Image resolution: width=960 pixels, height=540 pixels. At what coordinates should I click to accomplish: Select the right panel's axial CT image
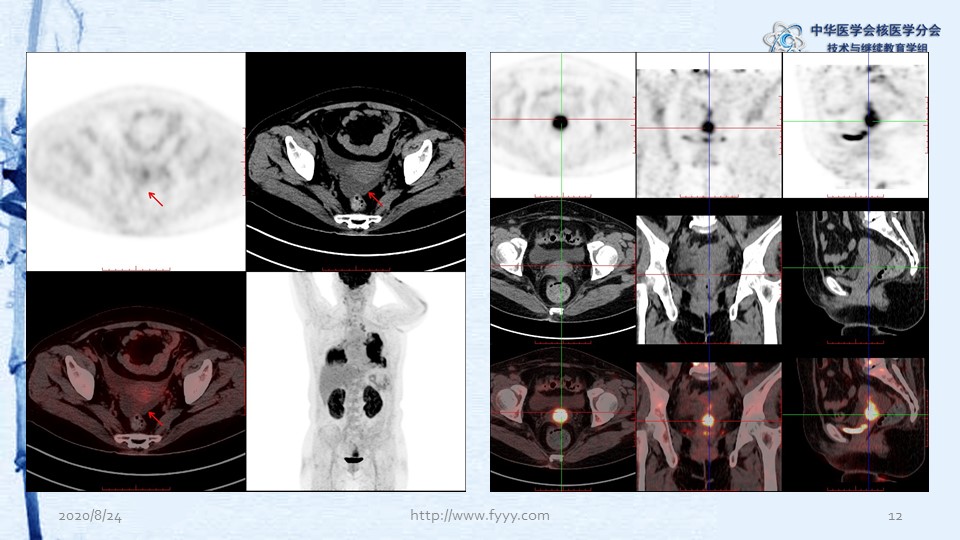coord(562,271)
